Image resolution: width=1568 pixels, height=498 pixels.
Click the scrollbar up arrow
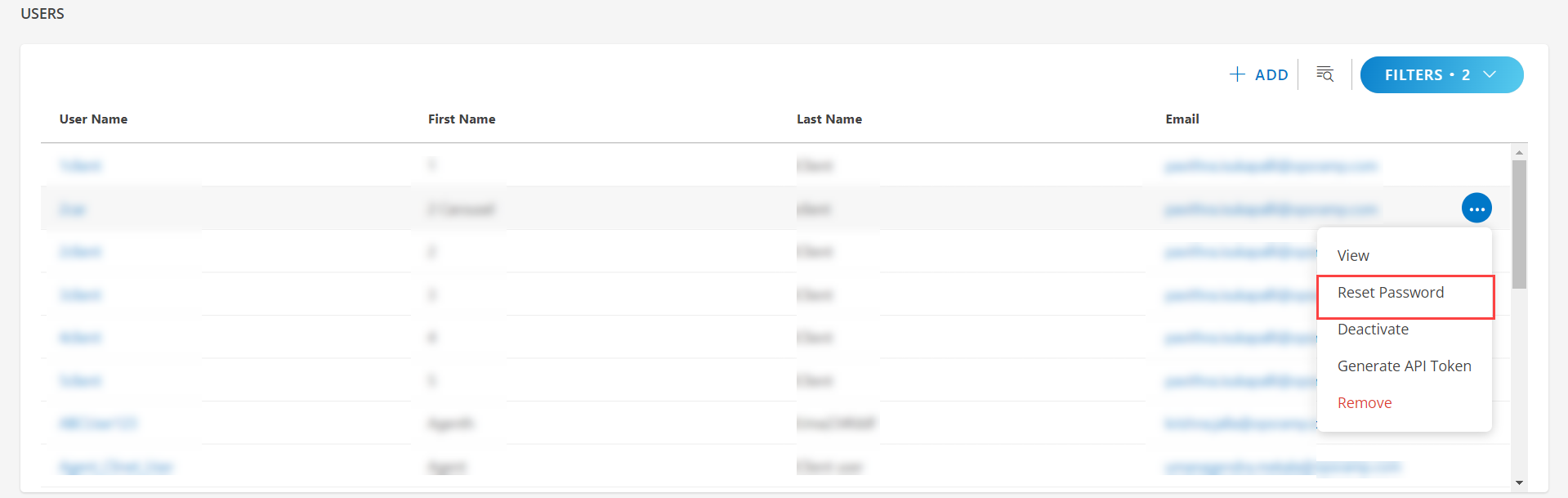[1519, 152]
